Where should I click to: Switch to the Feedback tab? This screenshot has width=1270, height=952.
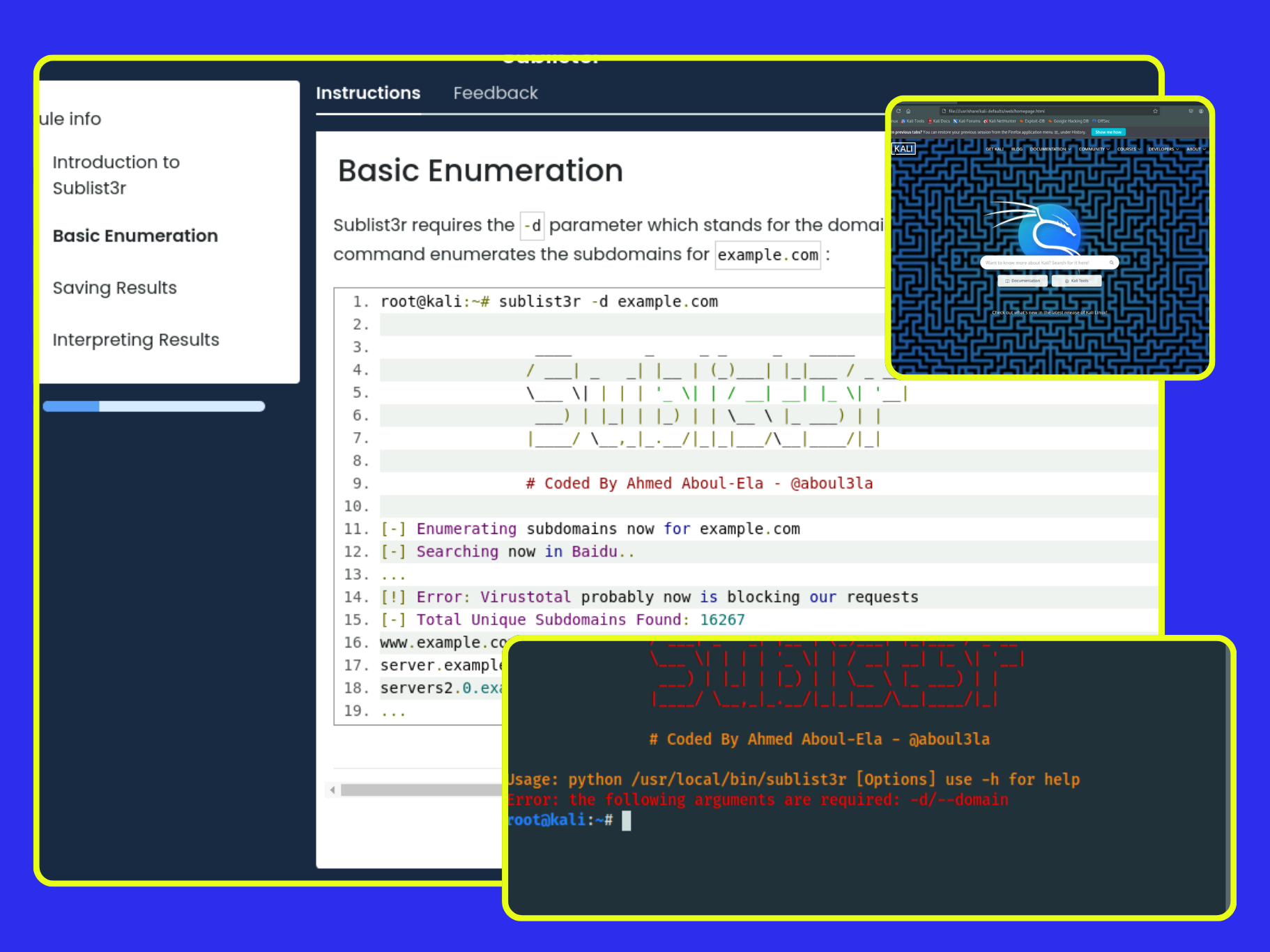click(x=496, y=93)
